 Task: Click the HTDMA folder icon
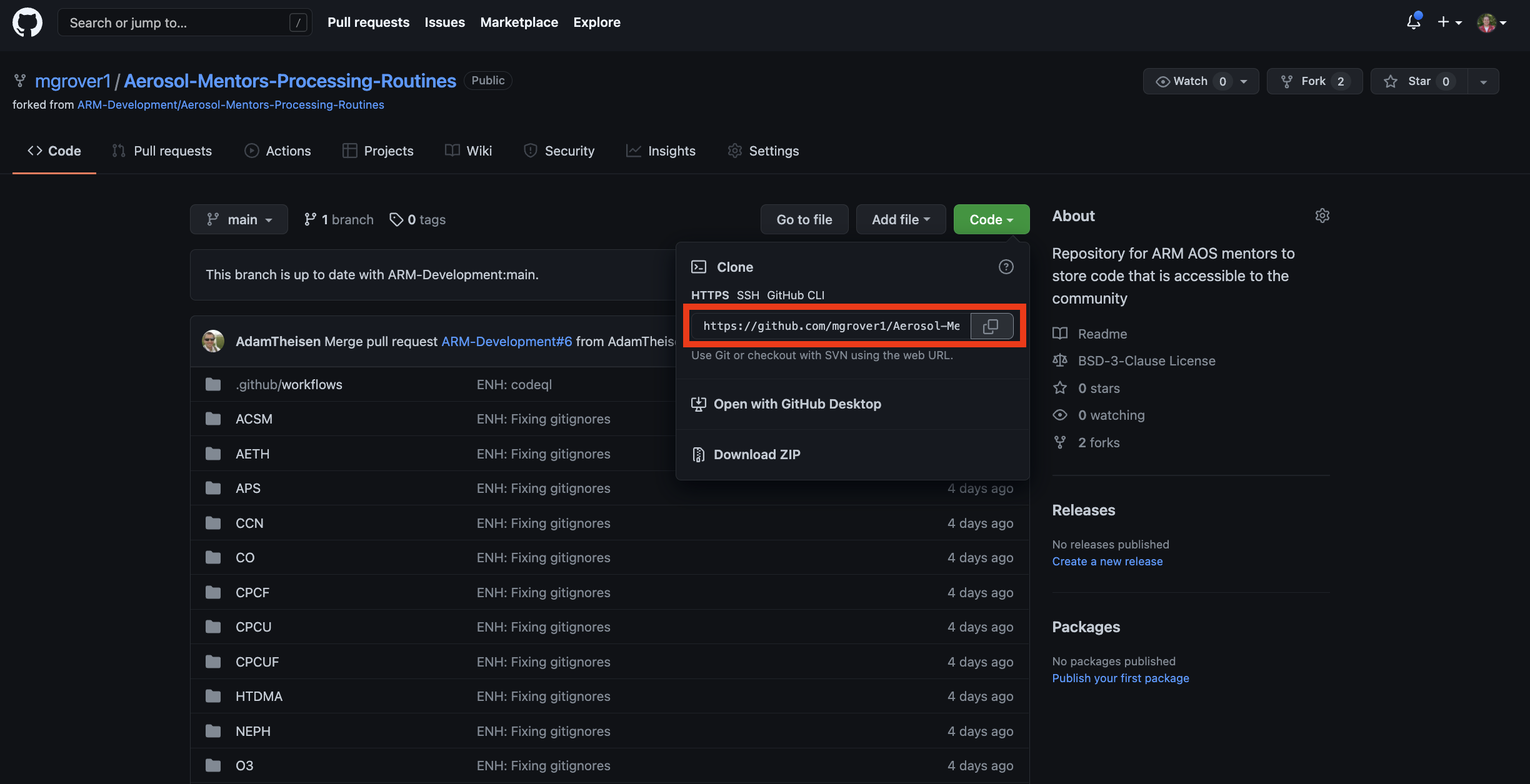point(213,696)
